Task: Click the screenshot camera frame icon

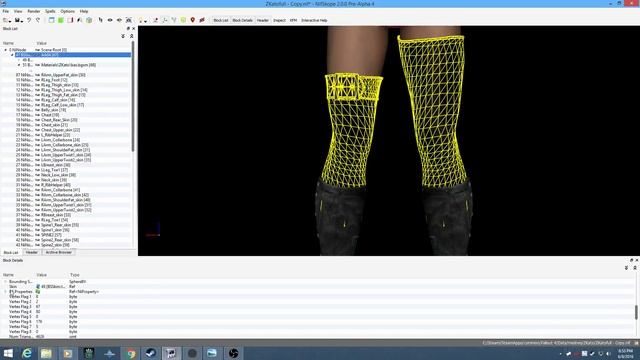Action: click(x=129, y=20)
